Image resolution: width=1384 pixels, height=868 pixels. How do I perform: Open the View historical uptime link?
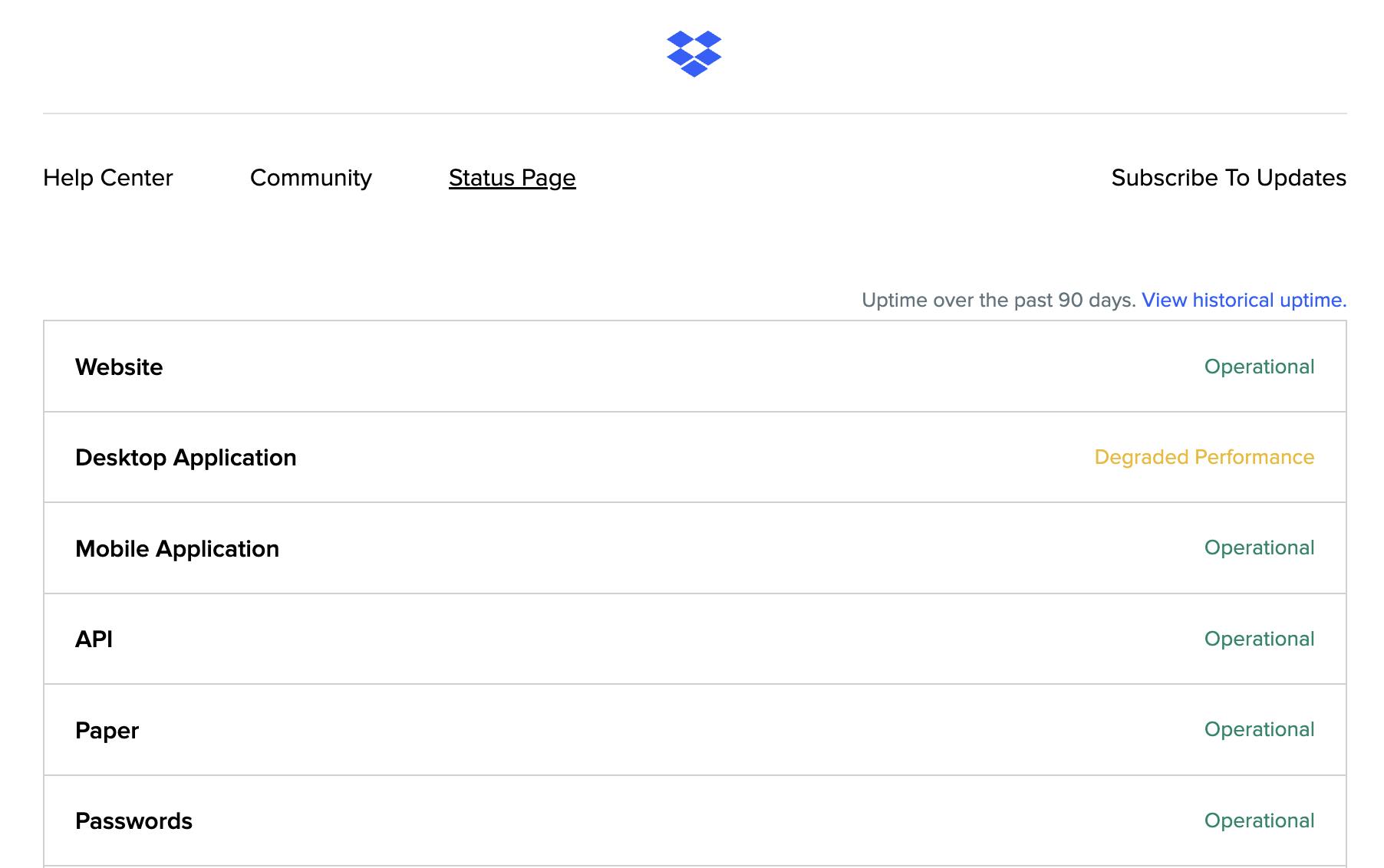(x=1244, y=300)
